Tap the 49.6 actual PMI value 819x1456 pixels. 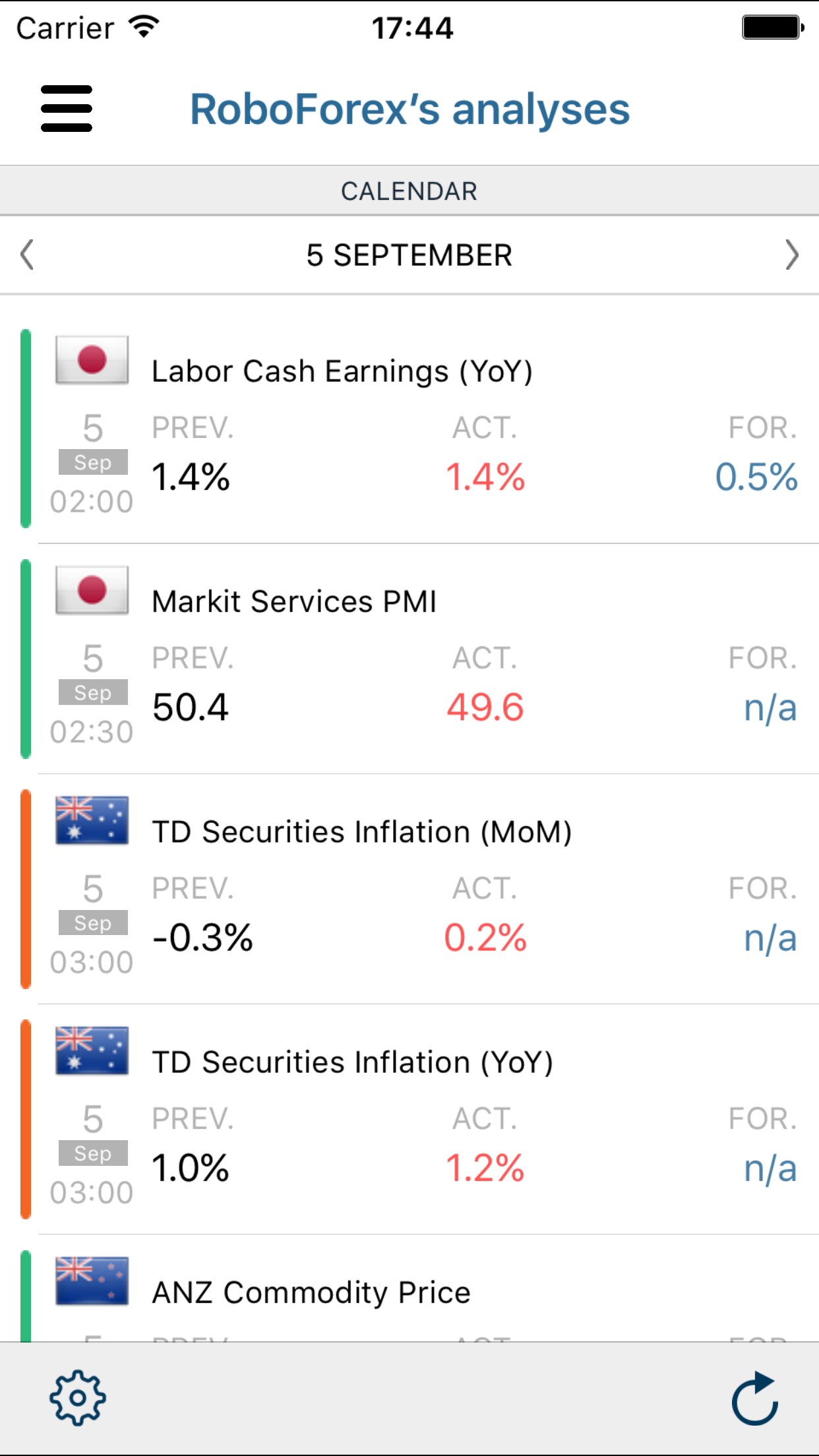point(485,707)
